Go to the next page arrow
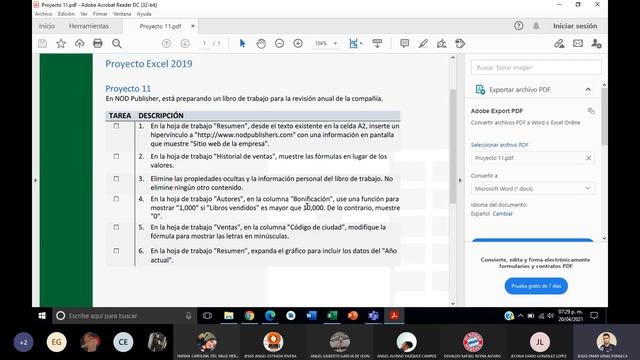The height and width of the screenshot is (360, 640). click(185, 43)
